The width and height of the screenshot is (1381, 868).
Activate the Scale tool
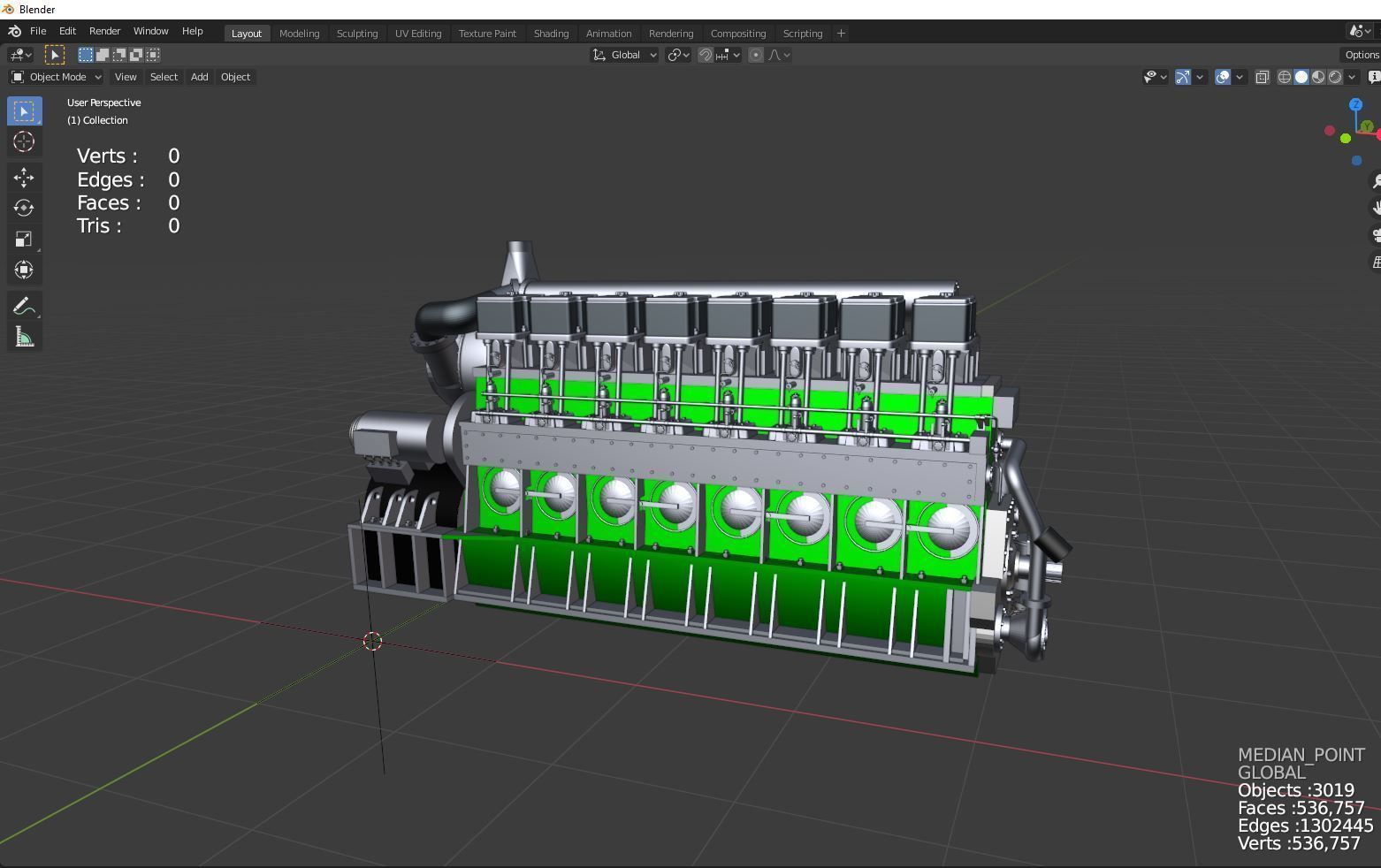coord(24,239)
